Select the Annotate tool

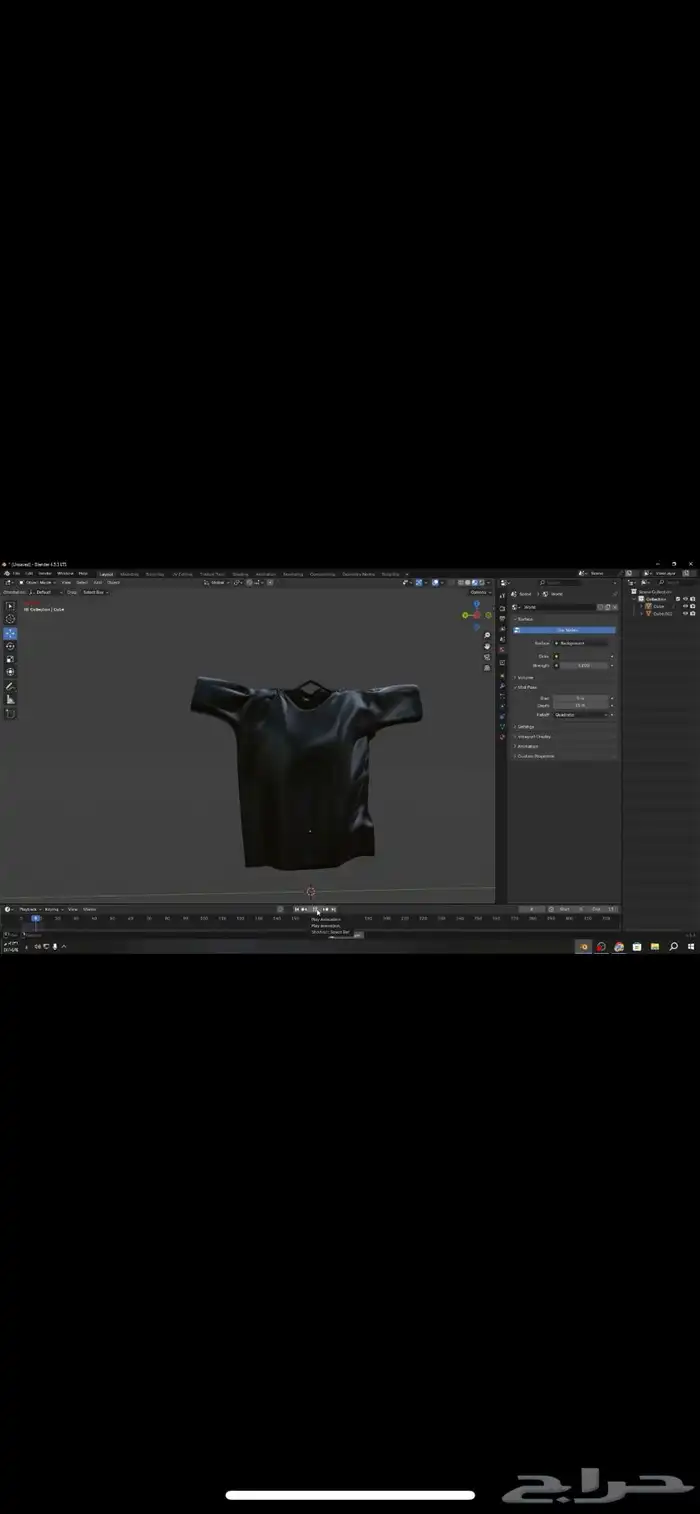(x=11, y=686)
